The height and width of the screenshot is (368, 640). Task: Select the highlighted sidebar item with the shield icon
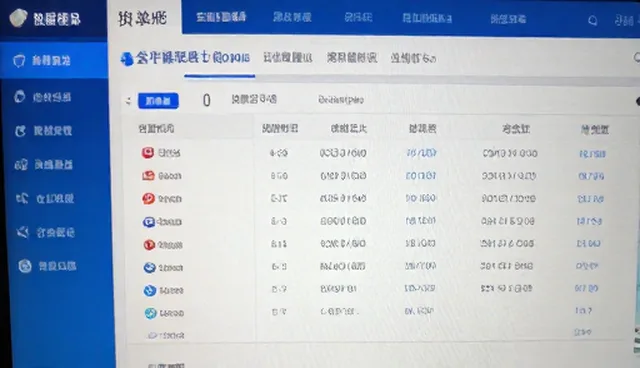click(x=54, y=61)
